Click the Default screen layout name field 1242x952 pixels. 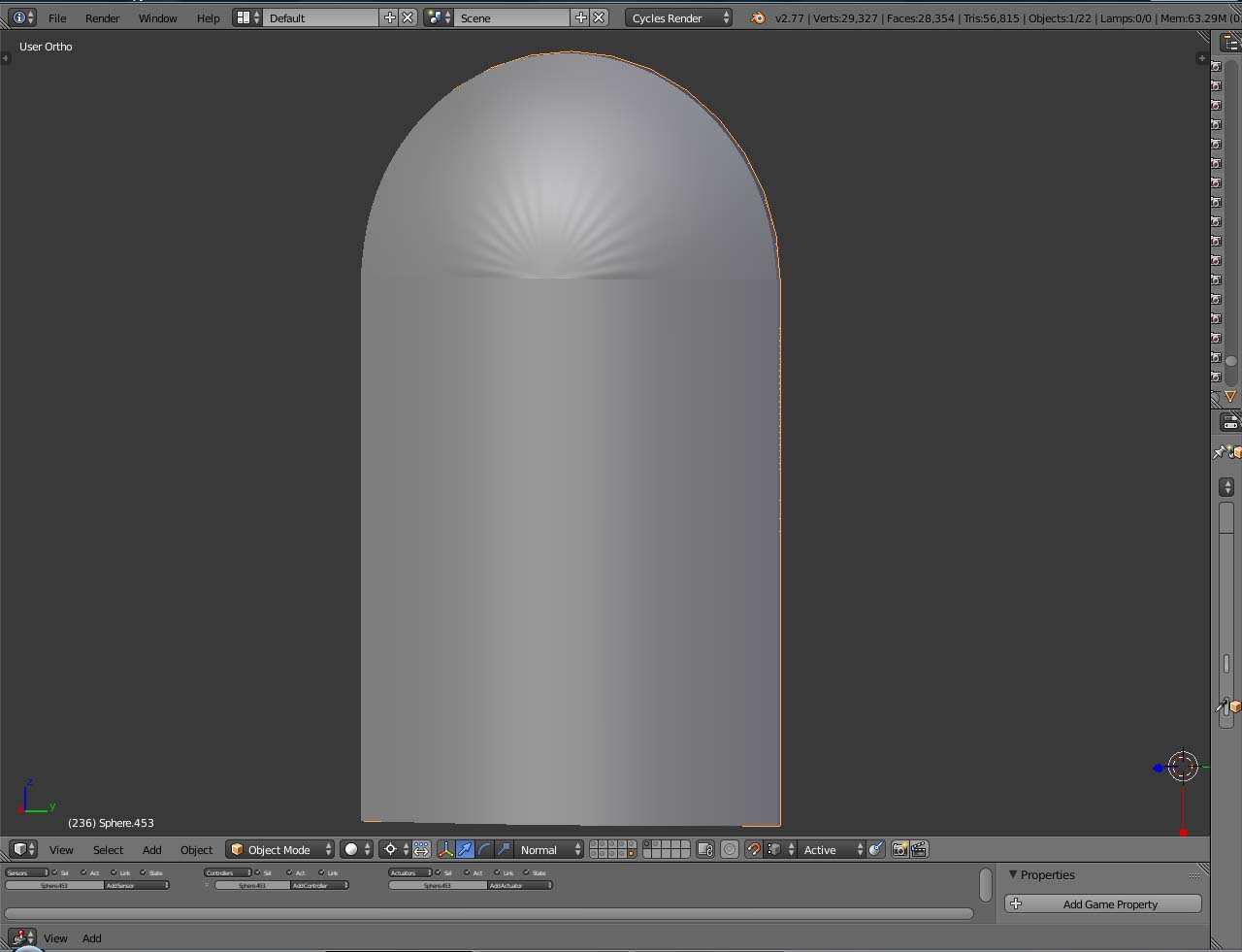(x=321, y=17)
